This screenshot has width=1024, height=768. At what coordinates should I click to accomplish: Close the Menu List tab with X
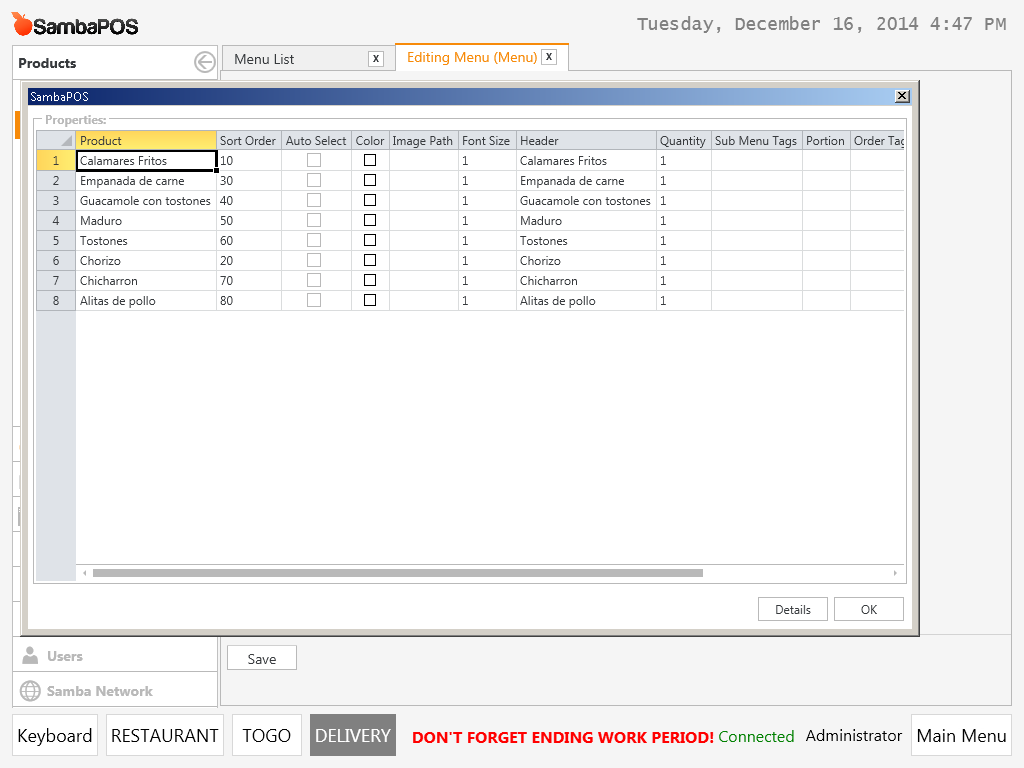click(376, 59)
